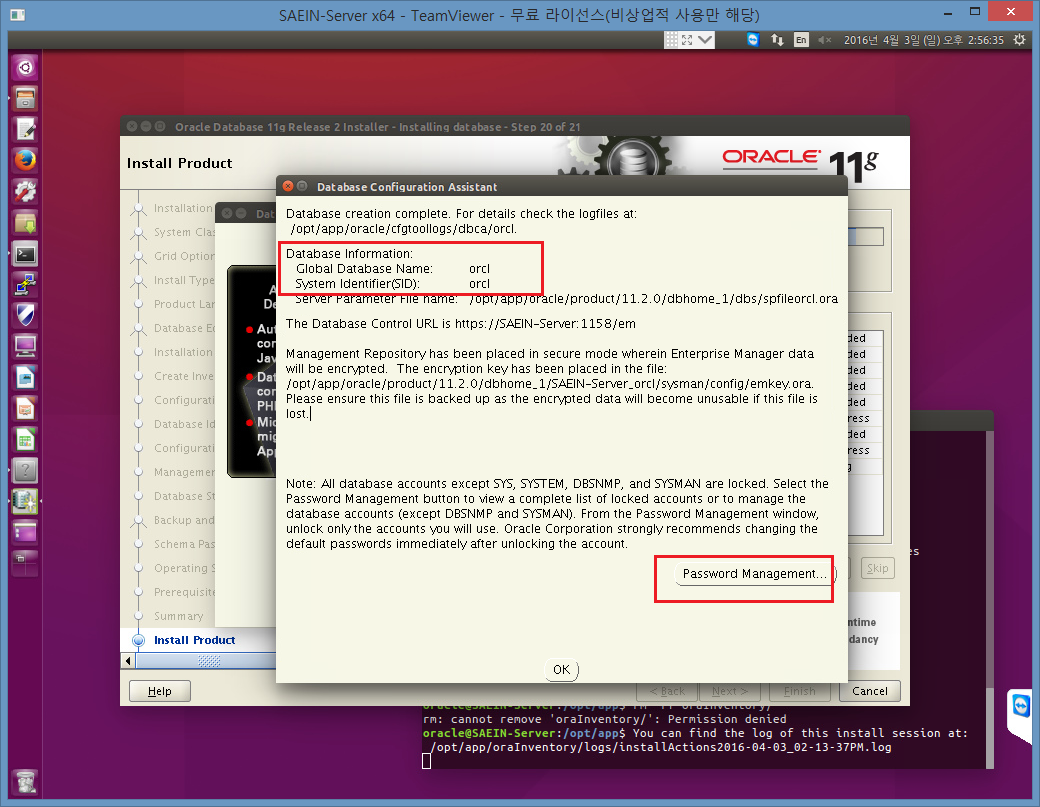Open the network indicator in the top panel
The image size is (1040, 807).
click(777, 40)
